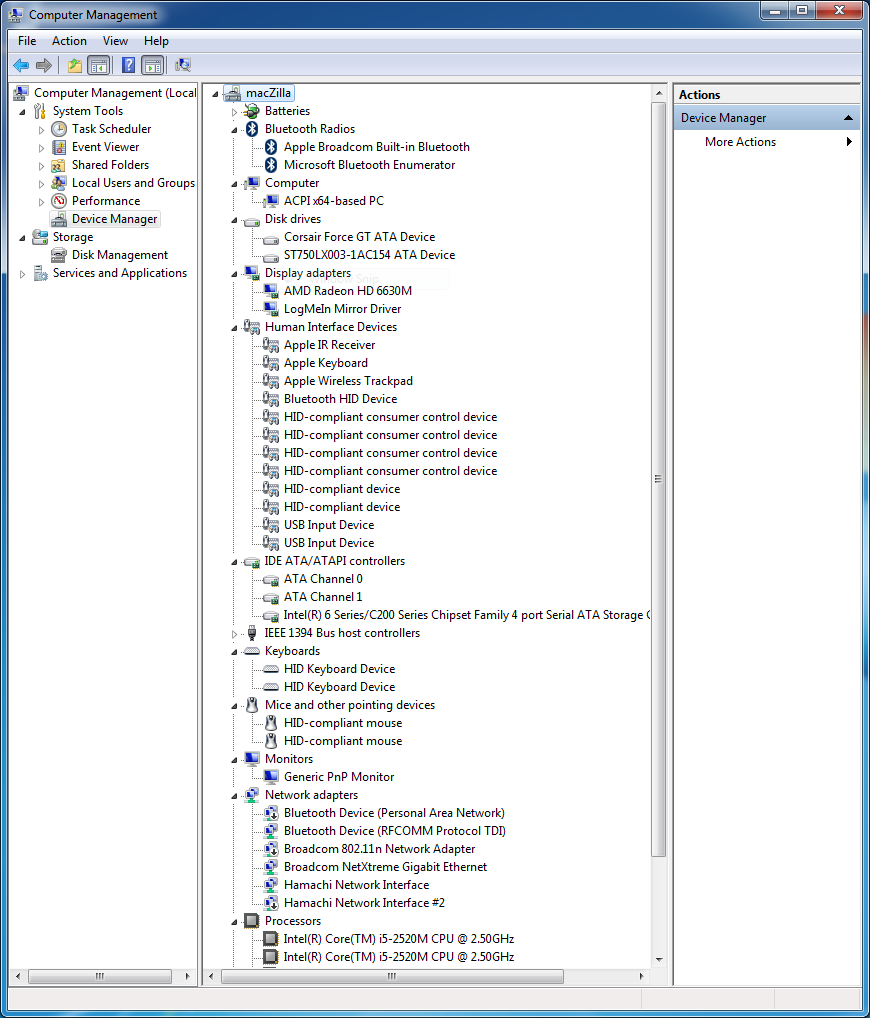This screenshot has height=1018, width=870.
Task: Collapse the Disk drives node
Action: click(x=234, y=220)
